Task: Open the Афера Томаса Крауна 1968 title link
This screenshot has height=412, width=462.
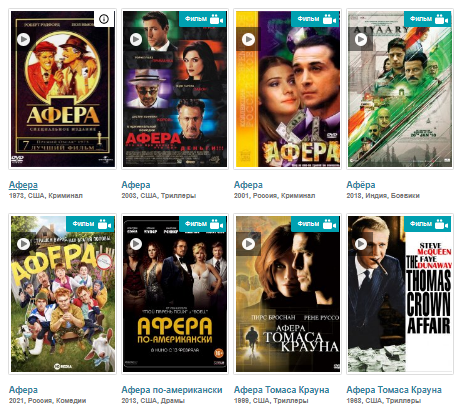Action: pos(394,390)
